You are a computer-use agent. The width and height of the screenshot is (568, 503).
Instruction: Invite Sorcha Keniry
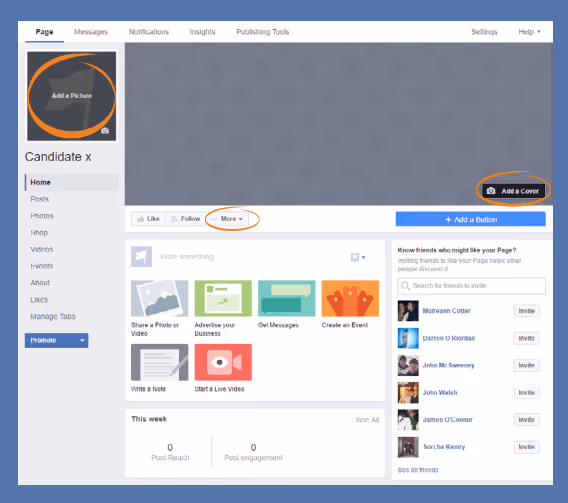526,447
